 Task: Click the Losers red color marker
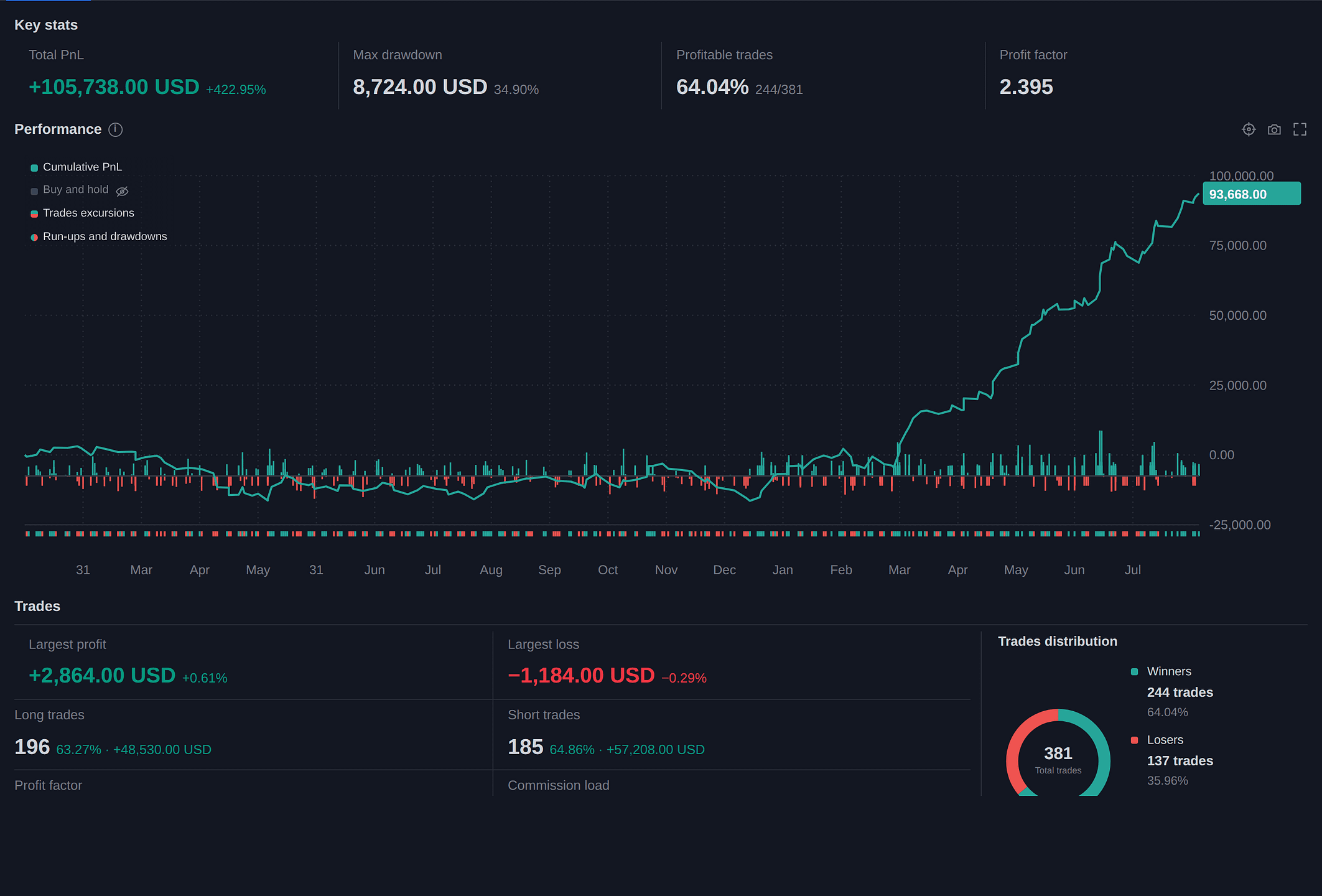[1134, 740]
